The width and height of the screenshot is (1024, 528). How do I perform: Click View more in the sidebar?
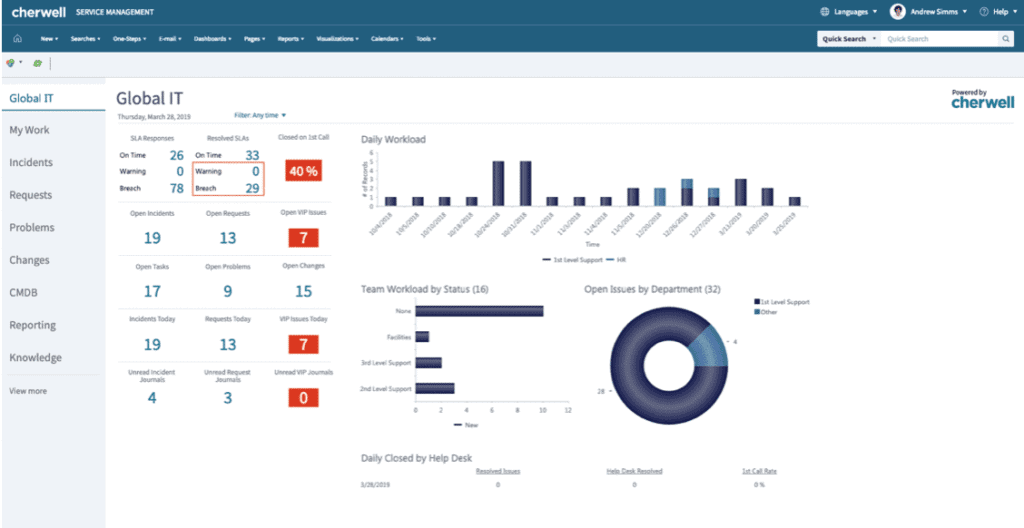28,391
